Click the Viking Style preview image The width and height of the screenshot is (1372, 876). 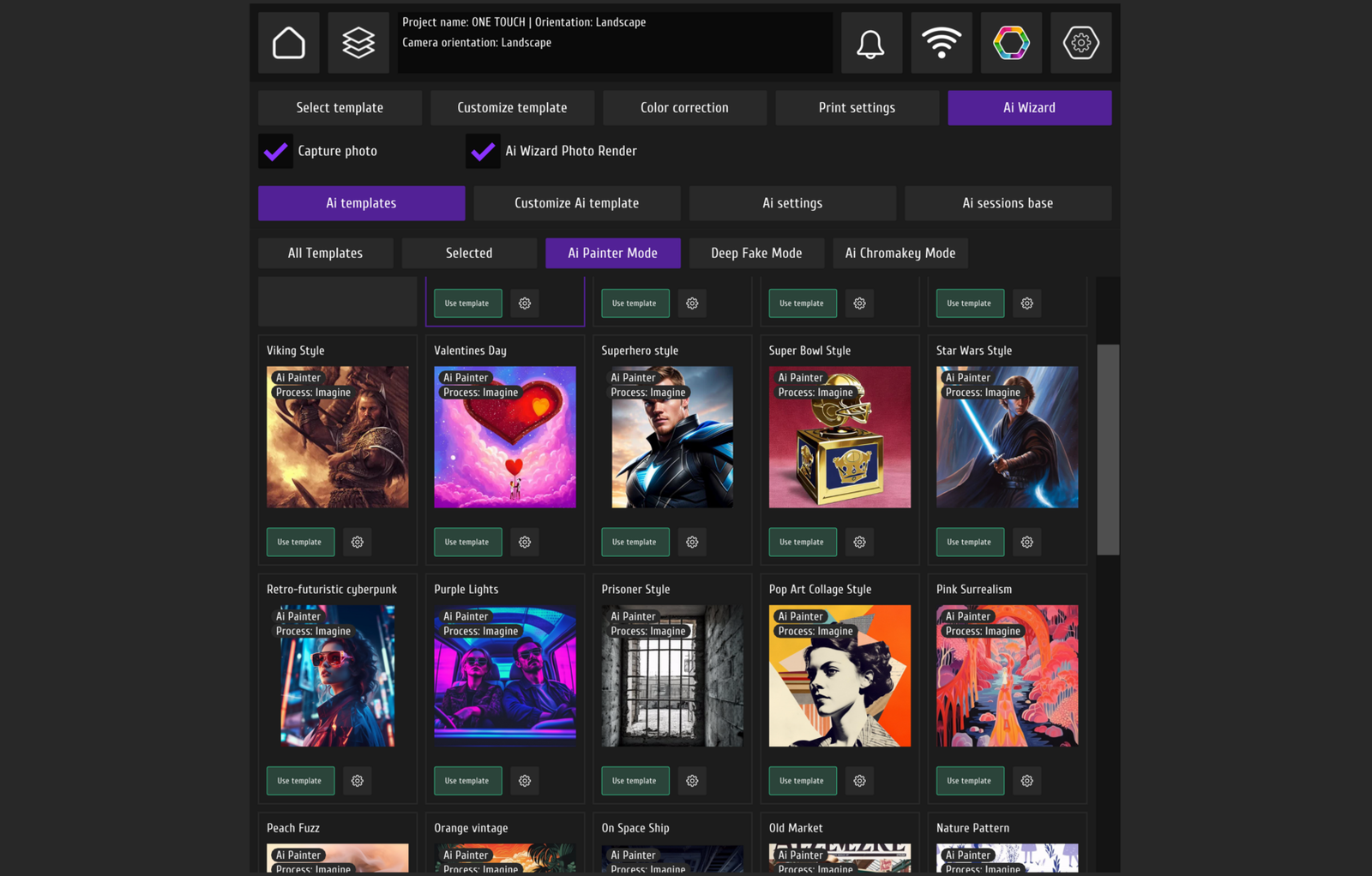pos(338,437)
